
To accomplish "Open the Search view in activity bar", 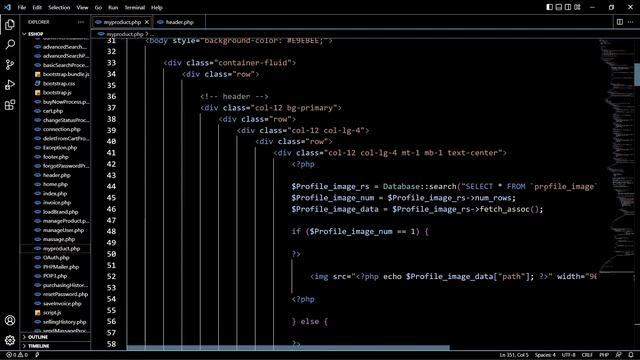I will click(10, 44).
